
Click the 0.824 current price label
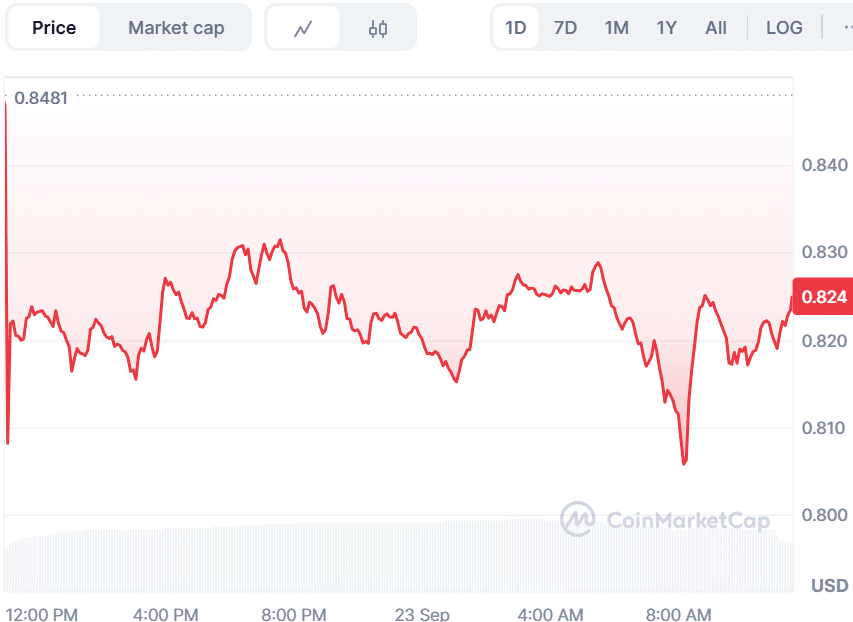coord(823,297)
